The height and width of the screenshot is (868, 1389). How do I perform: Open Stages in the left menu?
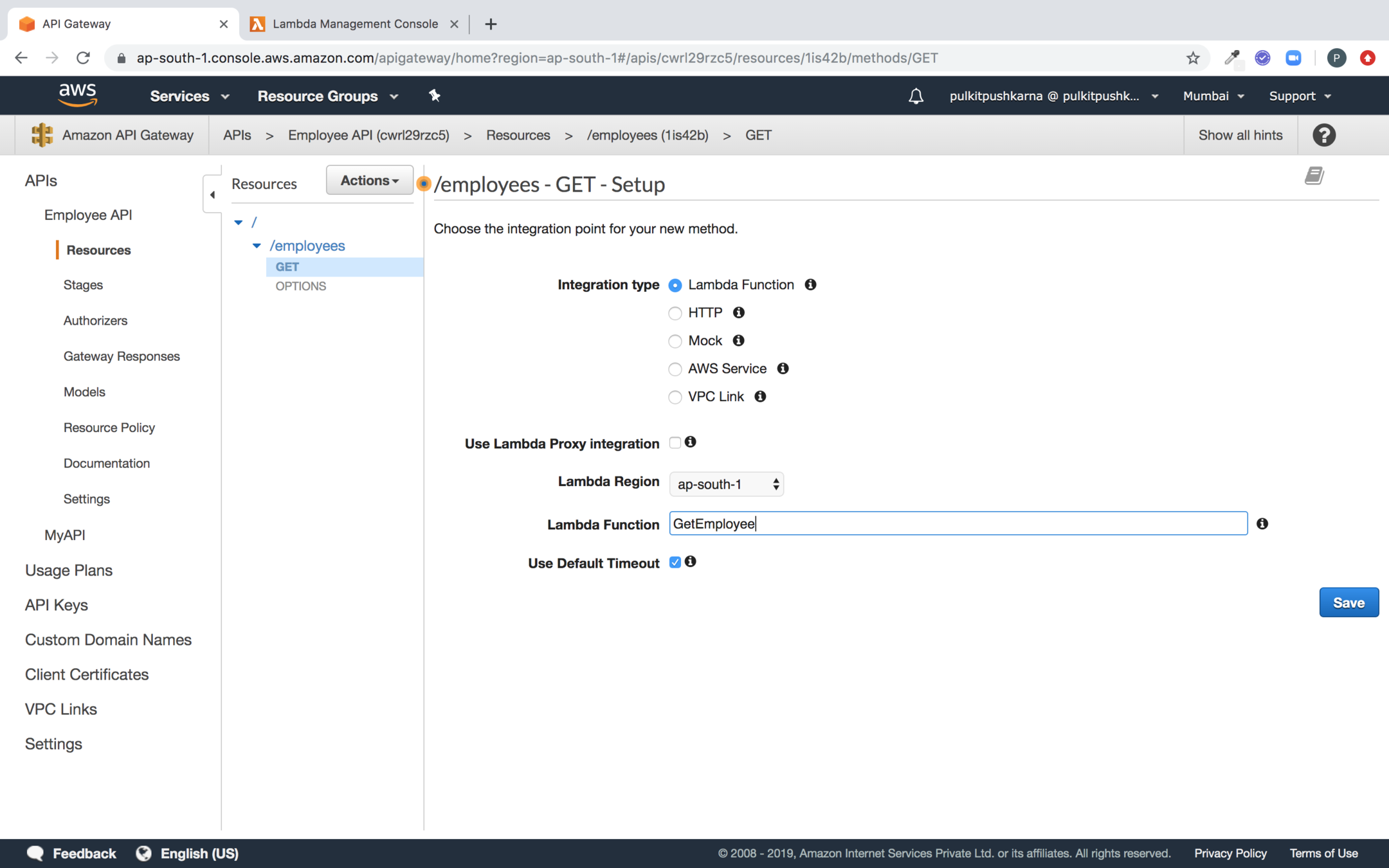(x=83, y=285)
